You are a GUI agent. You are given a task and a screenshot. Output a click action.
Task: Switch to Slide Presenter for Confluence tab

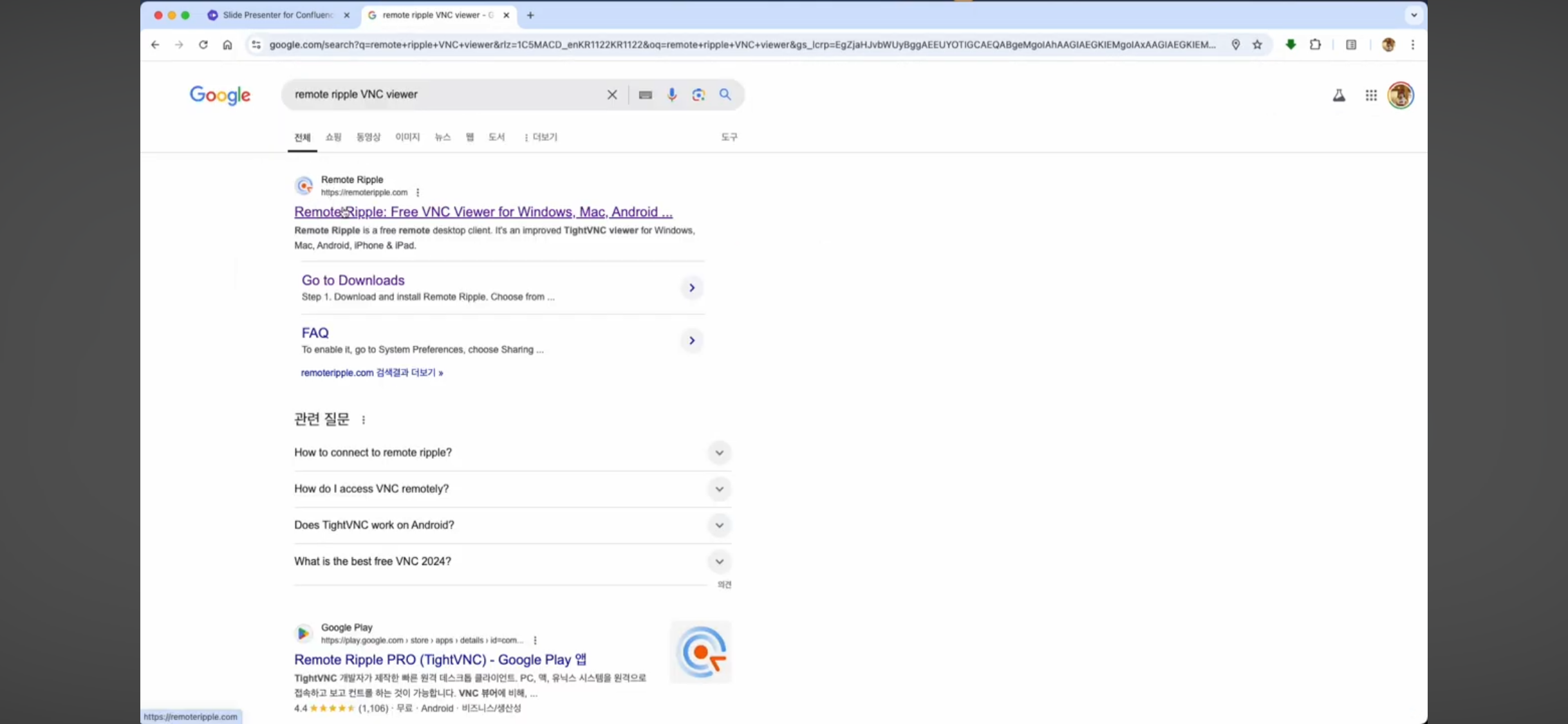[x=277, y=15]
